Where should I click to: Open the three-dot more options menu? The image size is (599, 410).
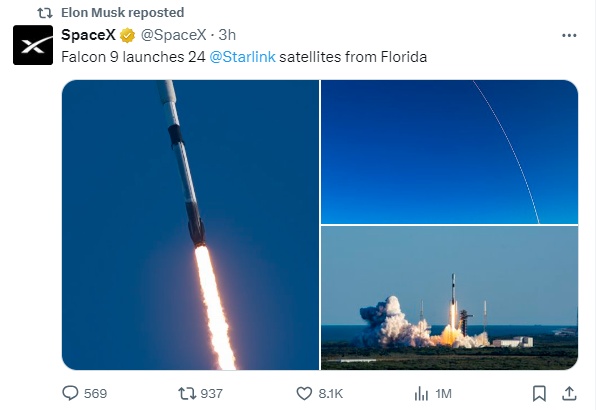[569, 36]
